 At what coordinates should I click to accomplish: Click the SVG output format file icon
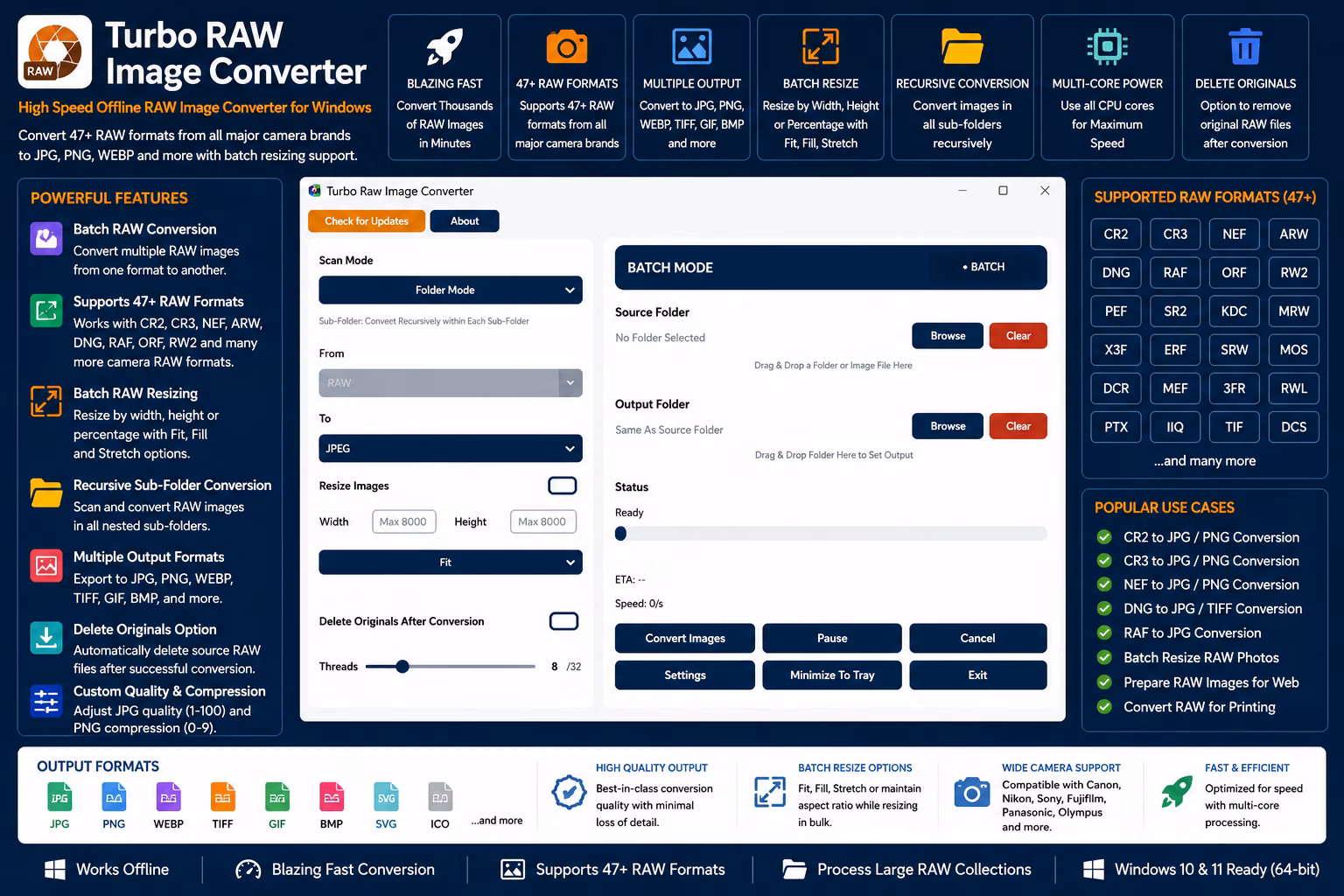386,797
